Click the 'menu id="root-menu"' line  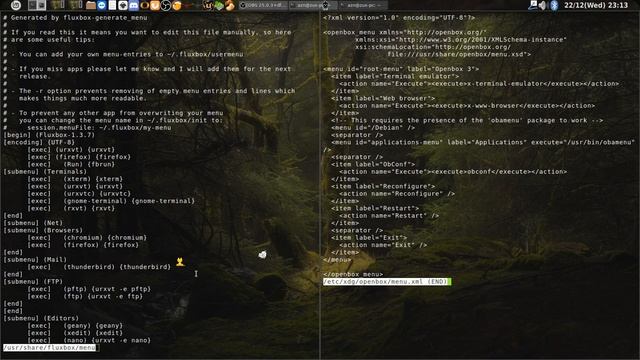[401, 69]
